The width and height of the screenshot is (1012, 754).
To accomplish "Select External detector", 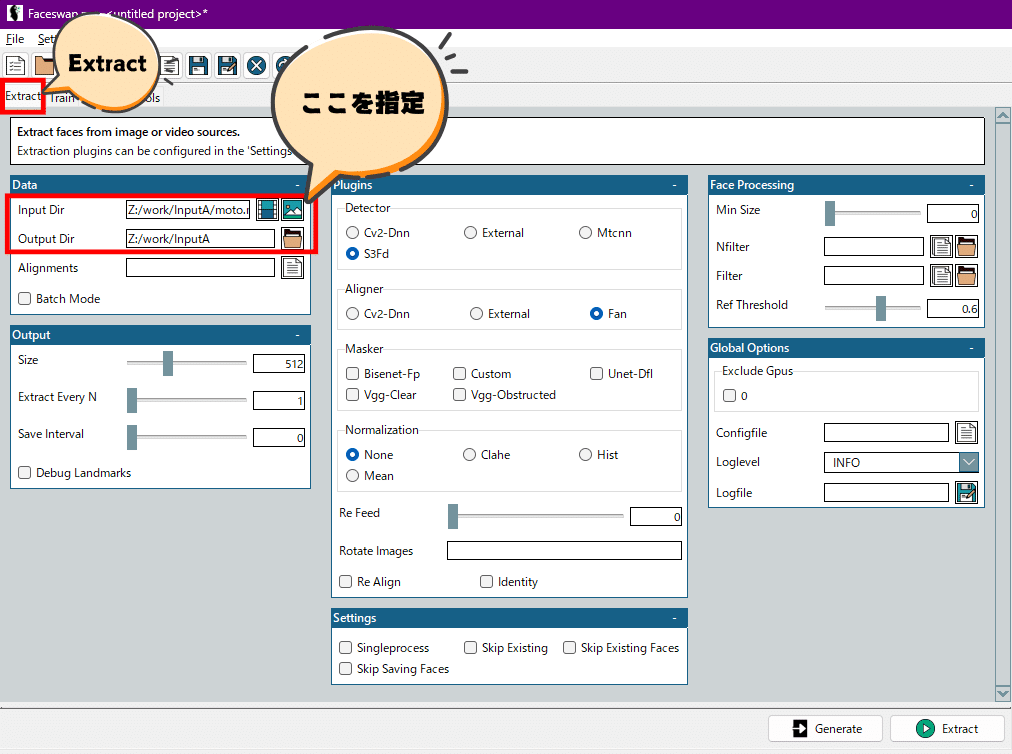I will [471, 232].
